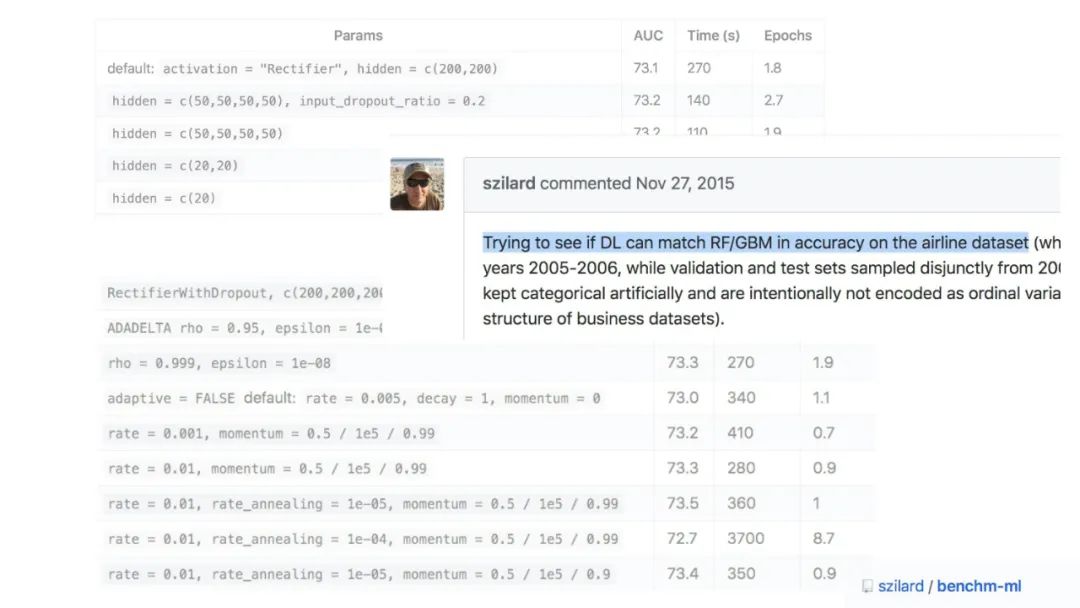Click the szilard owner link beside benchm-ml

click(x=900, y=586)
